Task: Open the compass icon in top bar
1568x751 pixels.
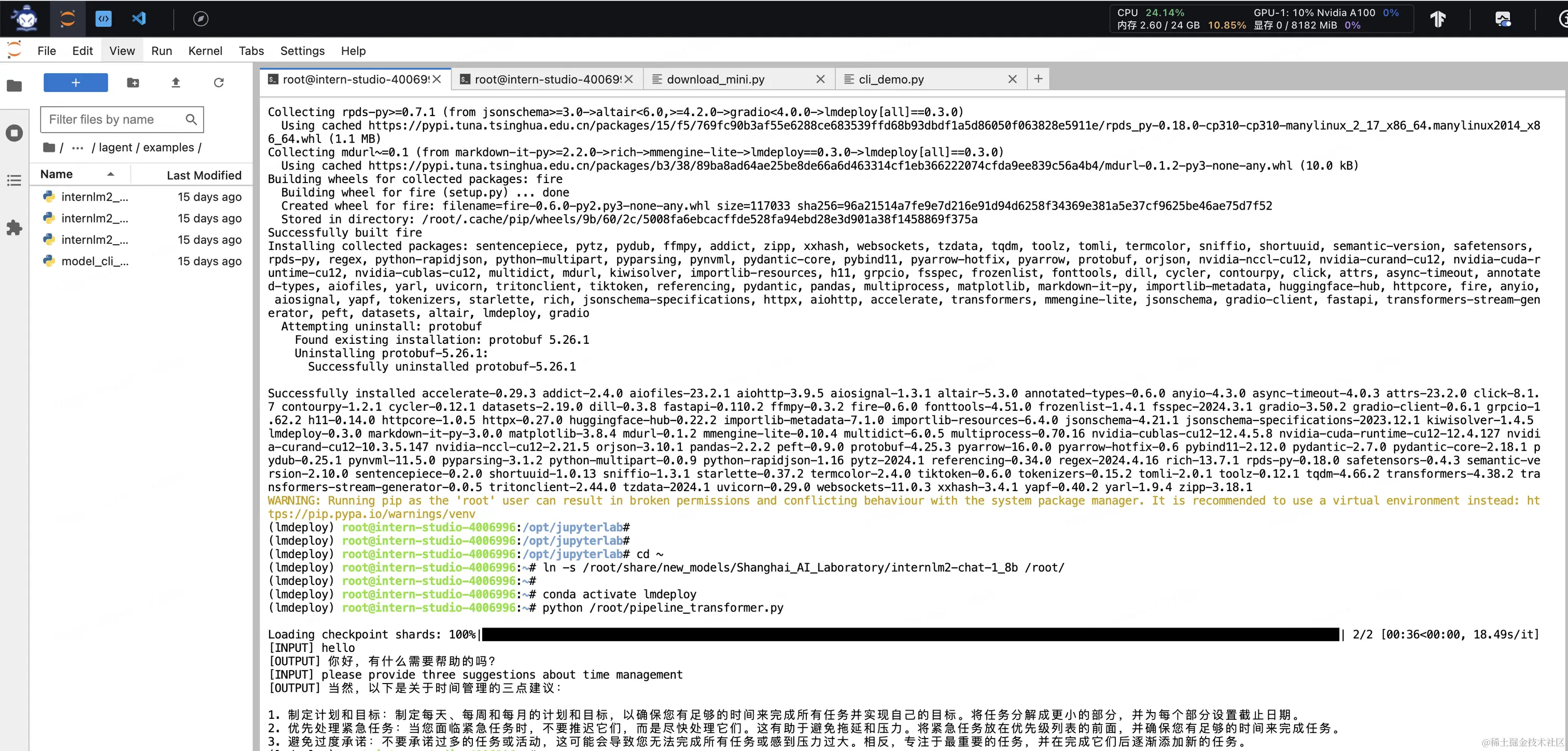Action: 200,19
